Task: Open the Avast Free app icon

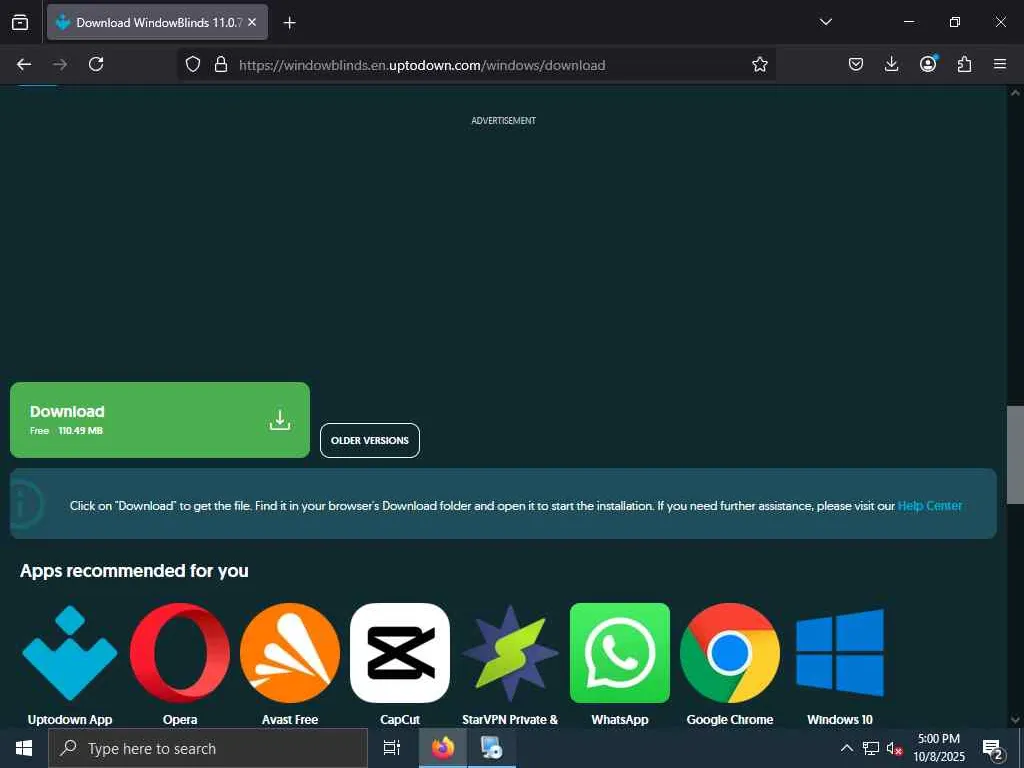Action: [290, 653]
